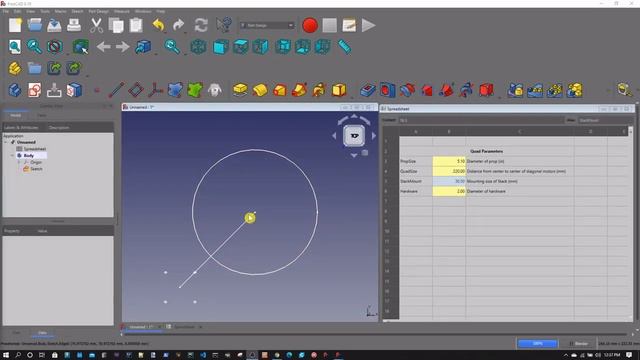The width and height of the screenshot is (640, 360).
Task: Click the Quad Parameters heading cell
Action: 487,151
